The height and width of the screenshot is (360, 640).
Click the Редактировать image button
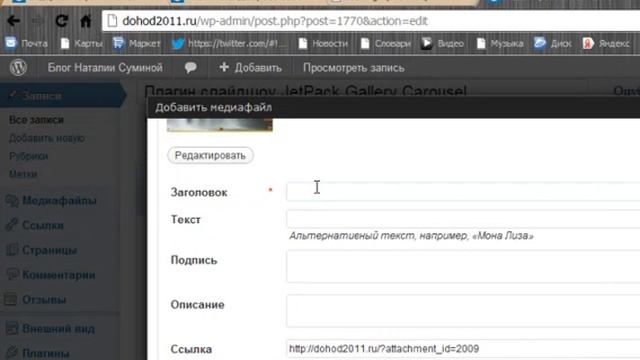click(210, 156)
